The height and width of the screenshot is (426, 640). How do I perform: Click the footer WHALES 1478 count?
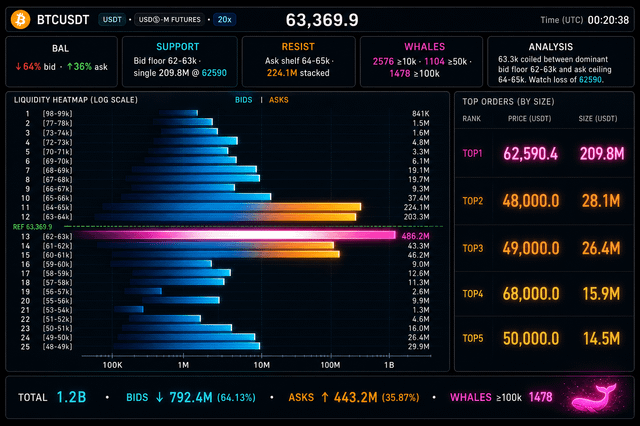click(x=540, y=397)
